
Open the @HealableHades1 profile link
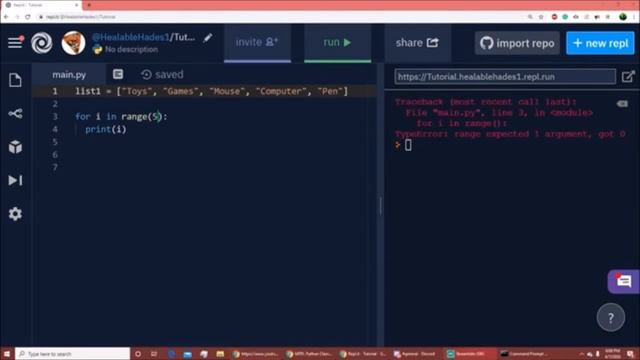coord(130,37)
